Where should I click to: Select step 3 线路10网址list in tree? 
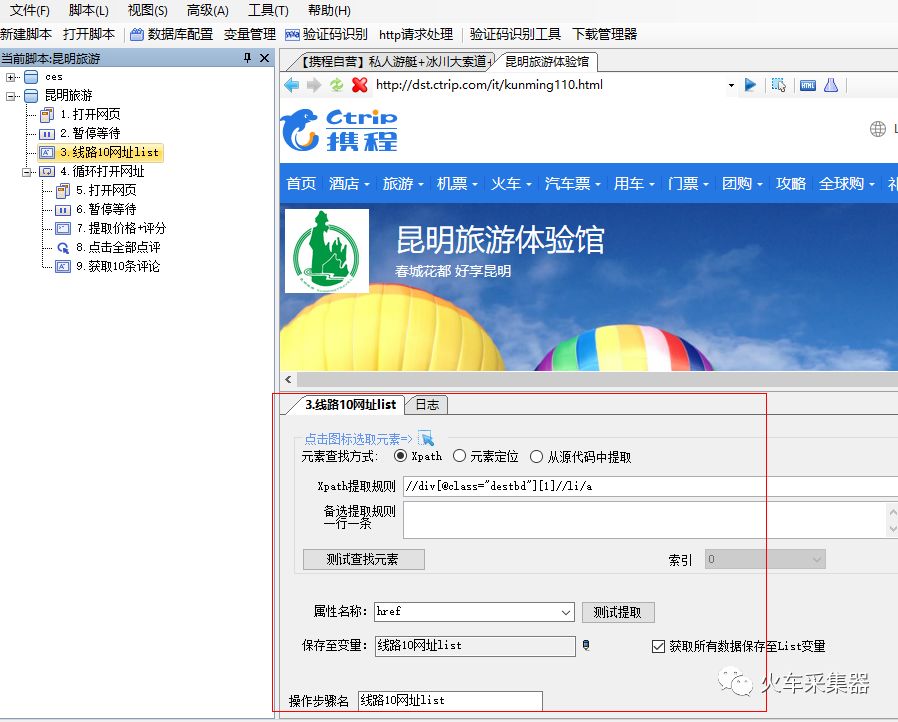point(101,152)
